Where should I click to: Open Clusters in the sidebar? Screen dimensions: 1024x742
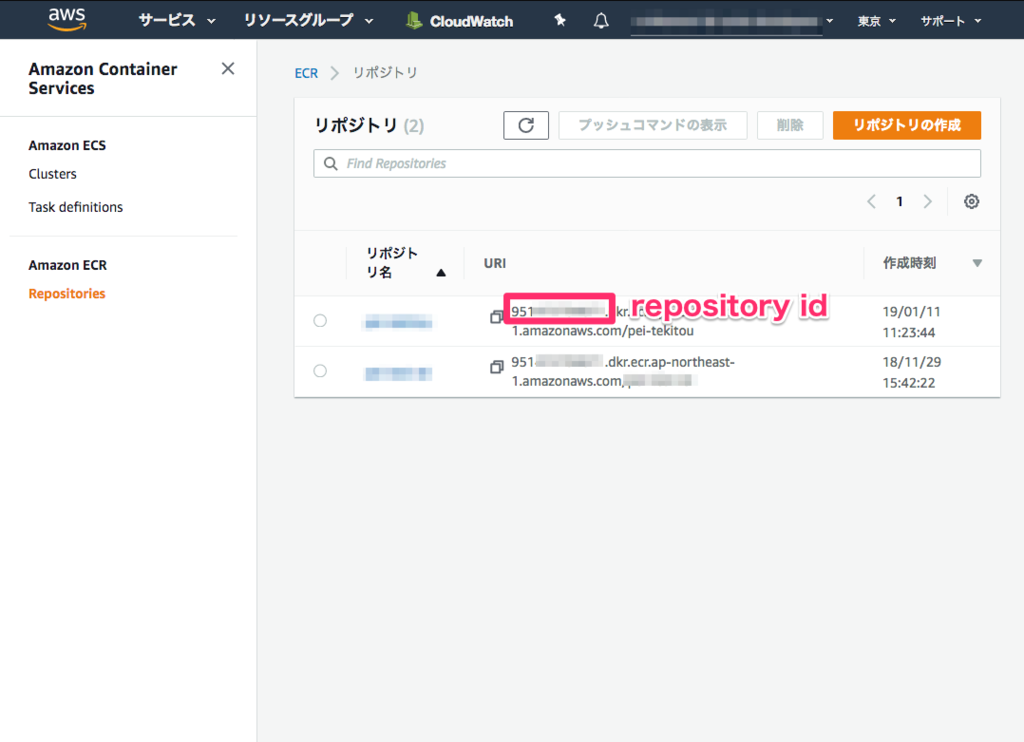pos(52,174)
